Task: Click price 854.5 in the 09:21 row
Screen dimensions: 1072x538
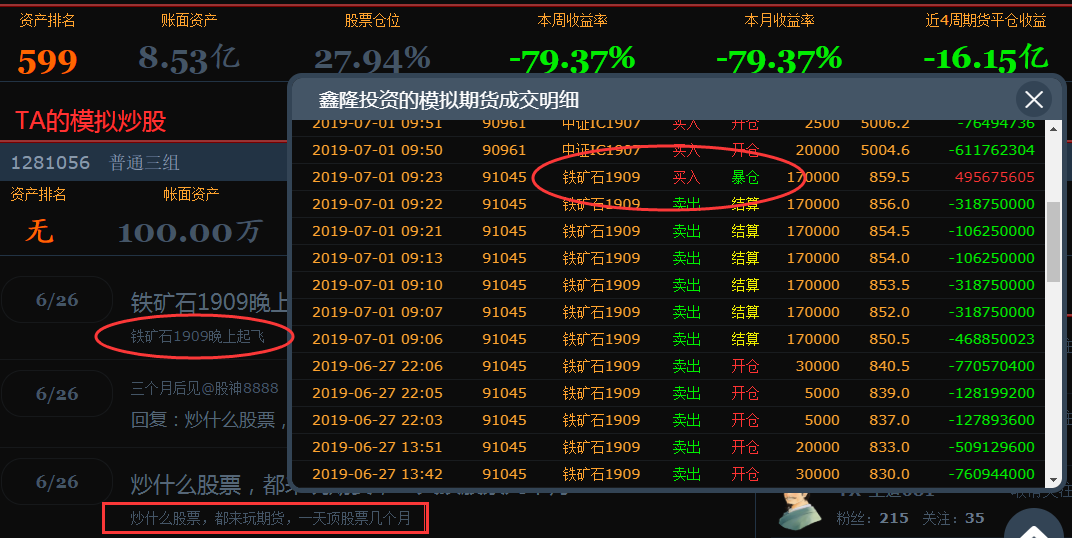Action: pyautogui.click(x=889, y=231)
